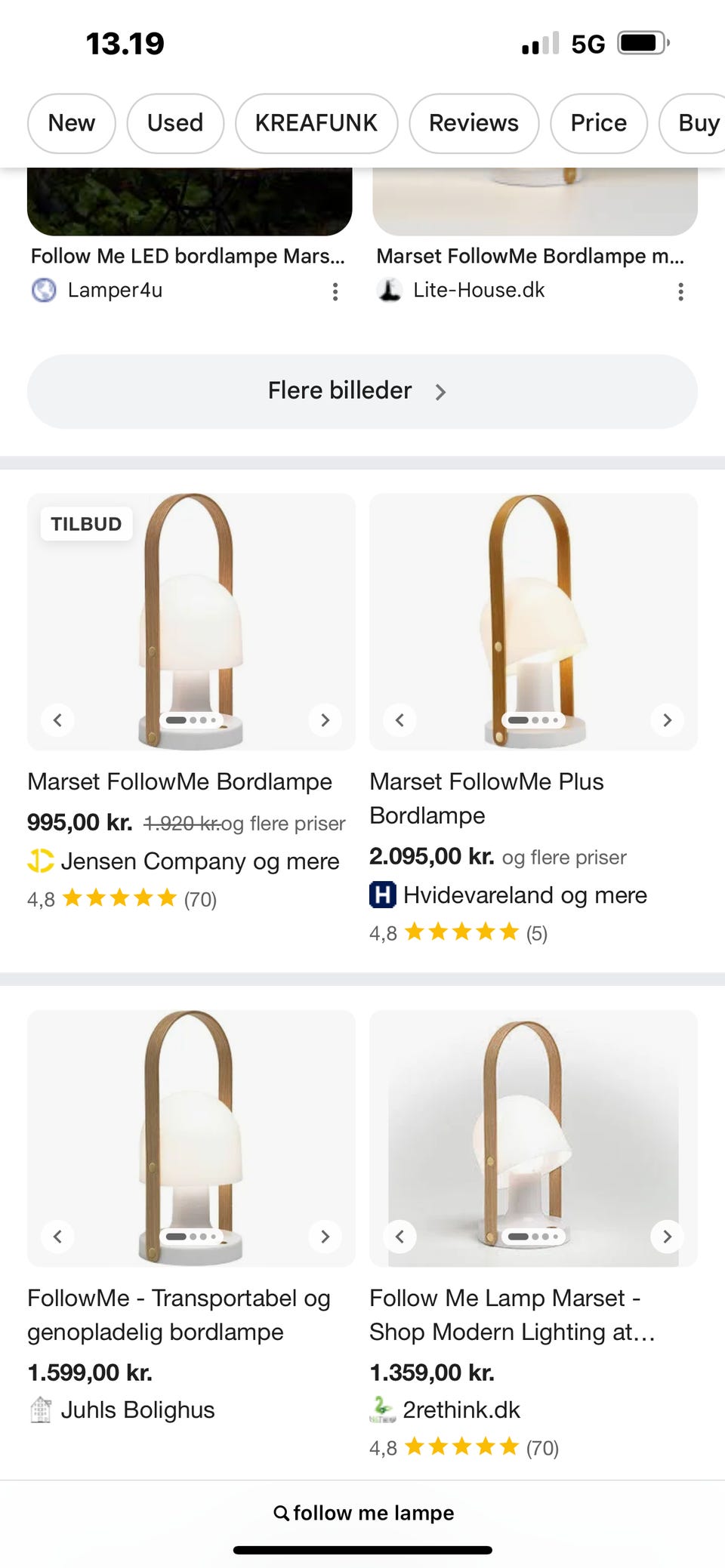Select the New filter chip

click(x=72, y=123)
